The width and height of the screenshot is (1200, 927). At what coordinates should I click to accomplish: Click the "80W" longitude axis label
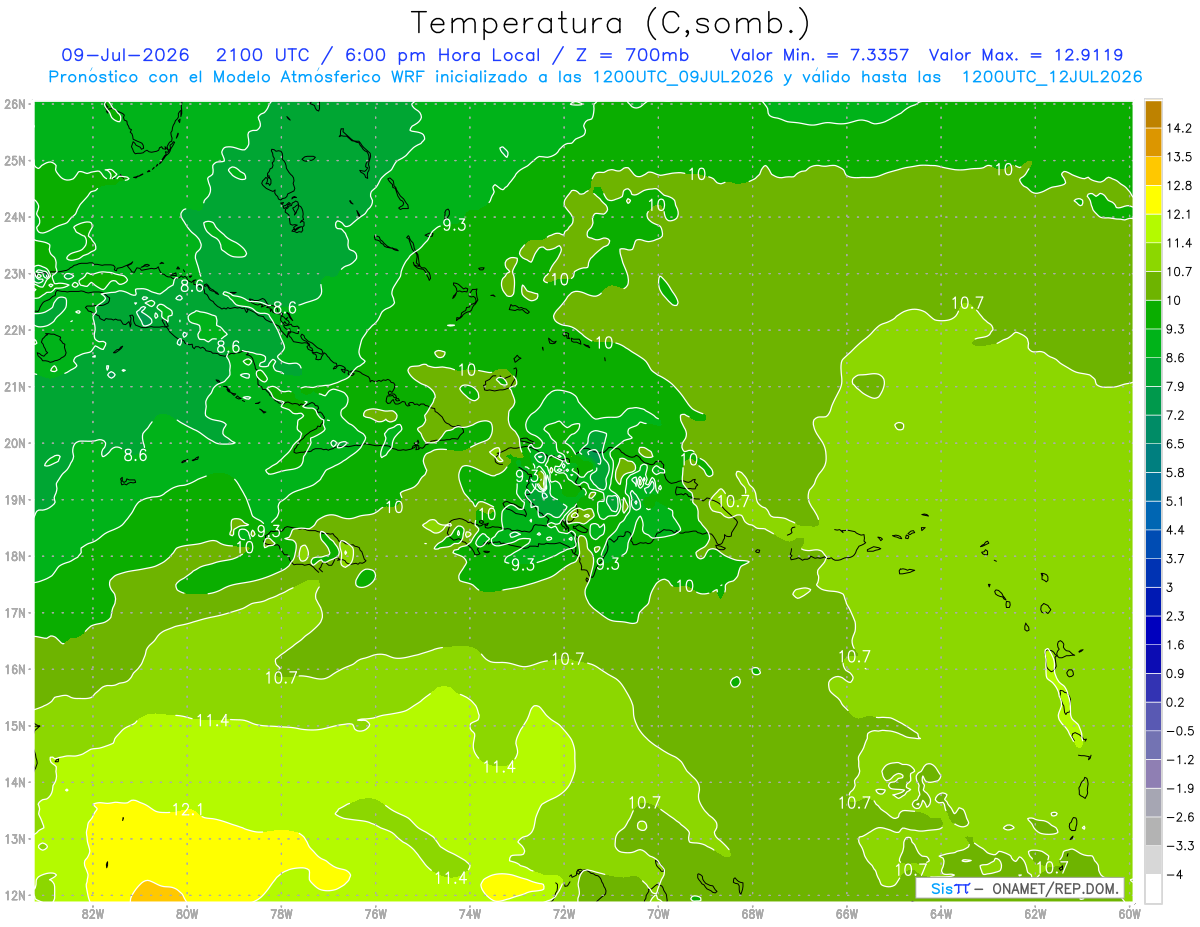[x=187, y=914]
